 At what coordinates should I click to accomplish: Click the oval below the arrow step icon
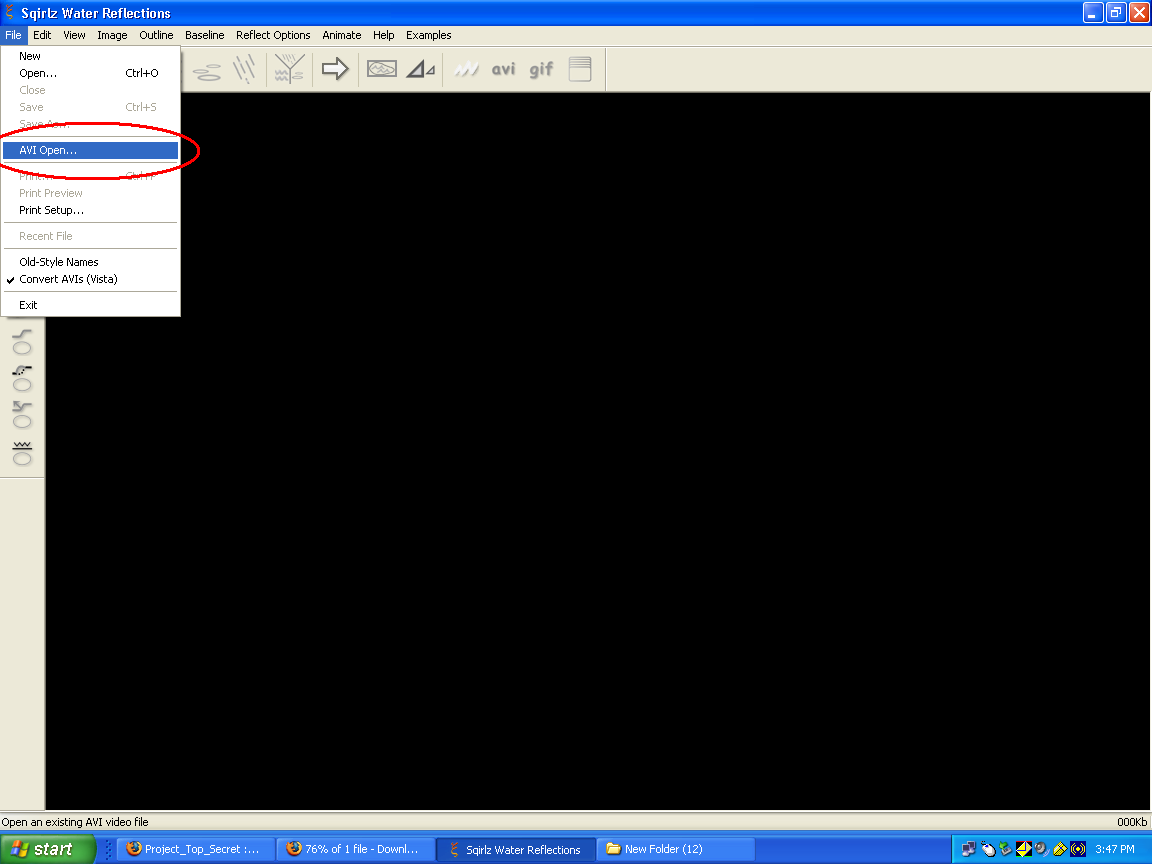[x=22, y=421]
